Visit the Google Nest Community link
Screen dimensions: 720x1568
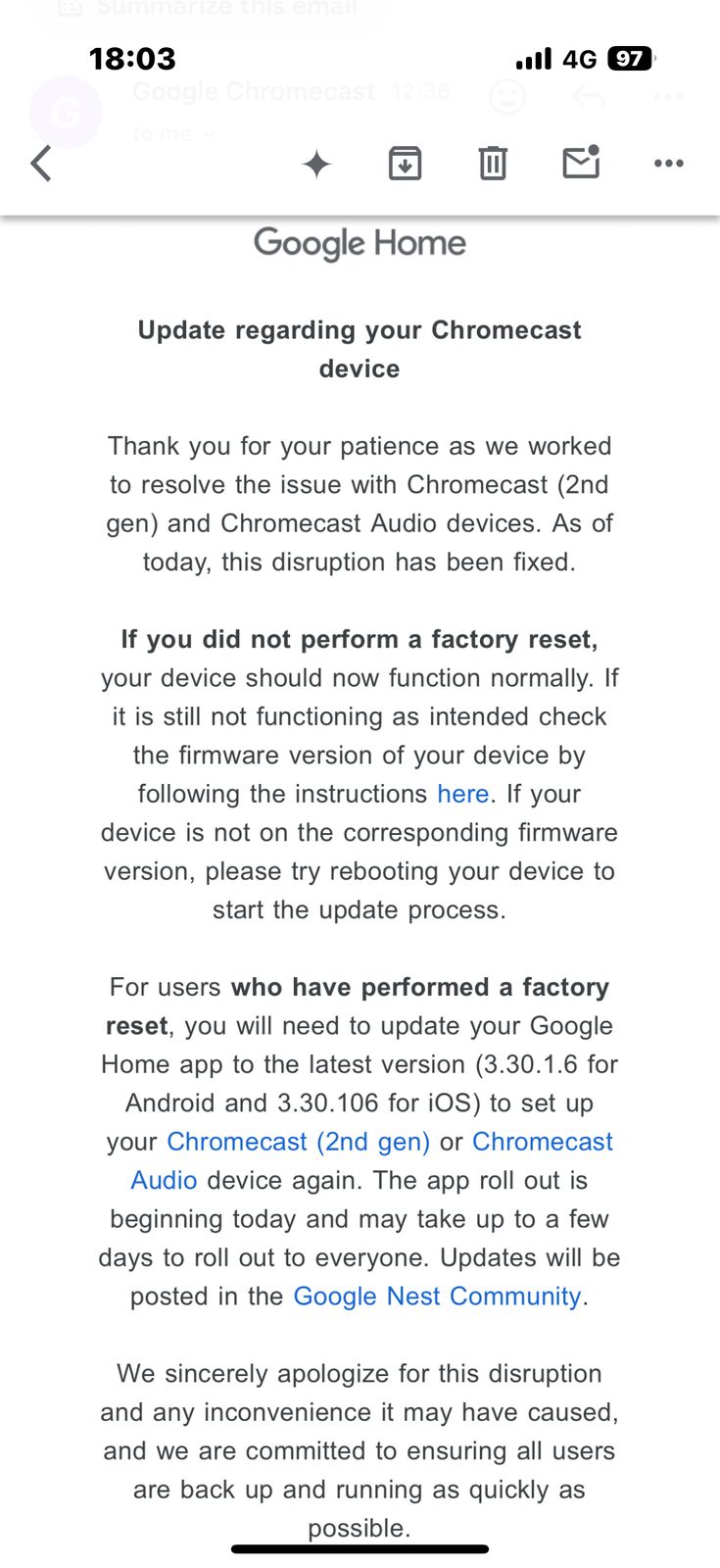coord(436,1296)
